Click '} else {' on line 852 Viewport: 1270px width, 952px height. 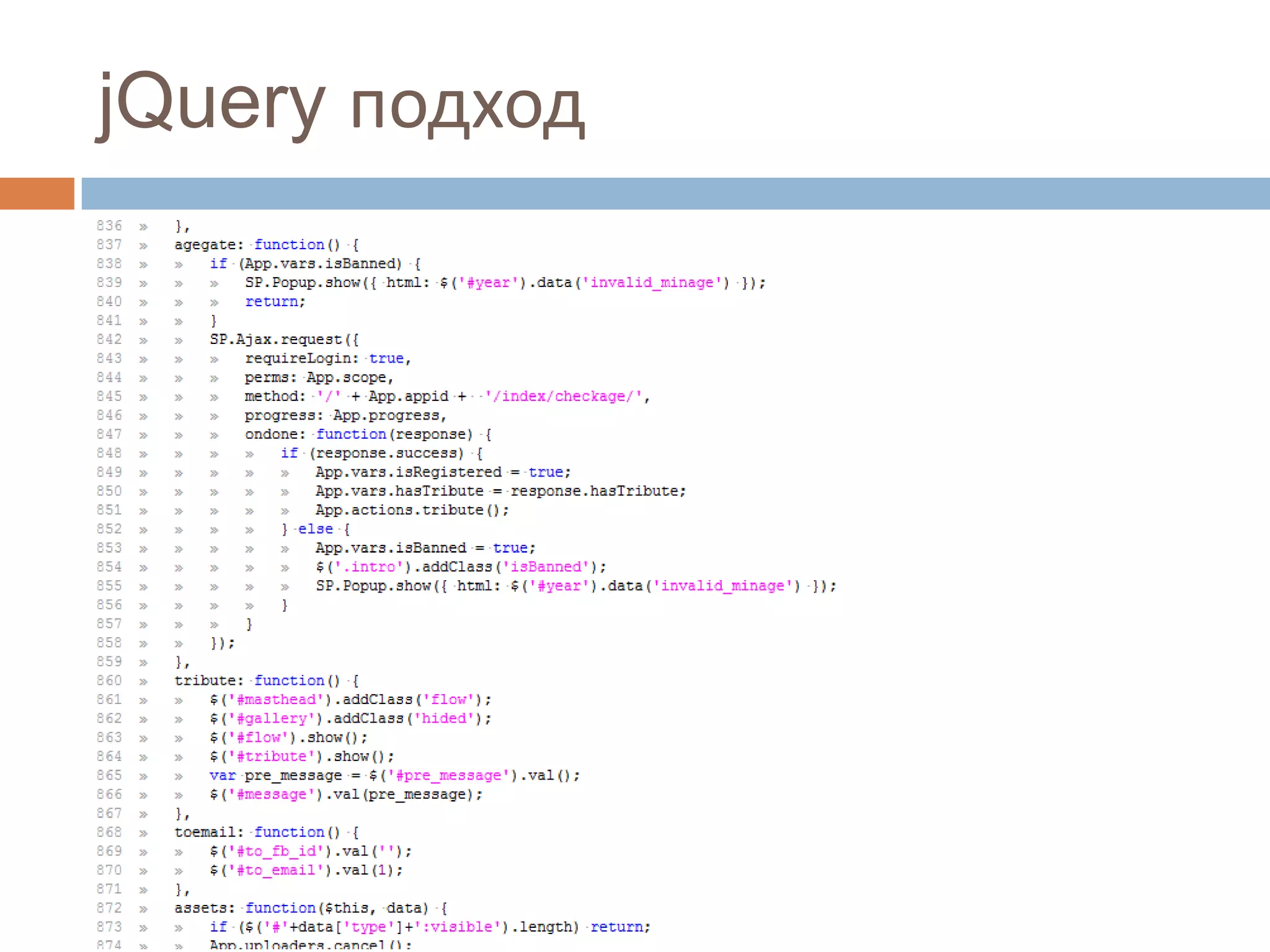point(316,529)
